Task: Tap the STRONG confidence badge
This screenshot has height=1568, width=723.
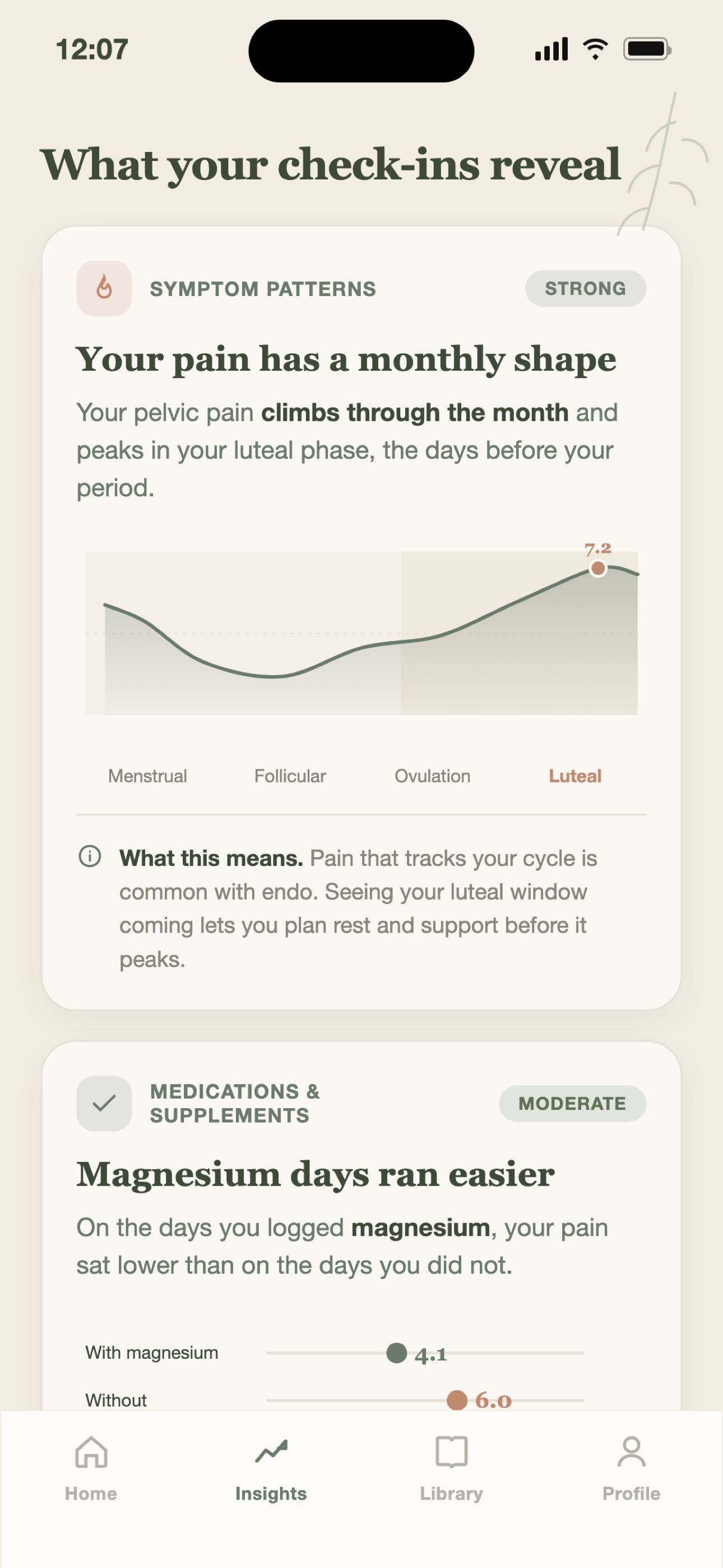Action: pos(586,288)
